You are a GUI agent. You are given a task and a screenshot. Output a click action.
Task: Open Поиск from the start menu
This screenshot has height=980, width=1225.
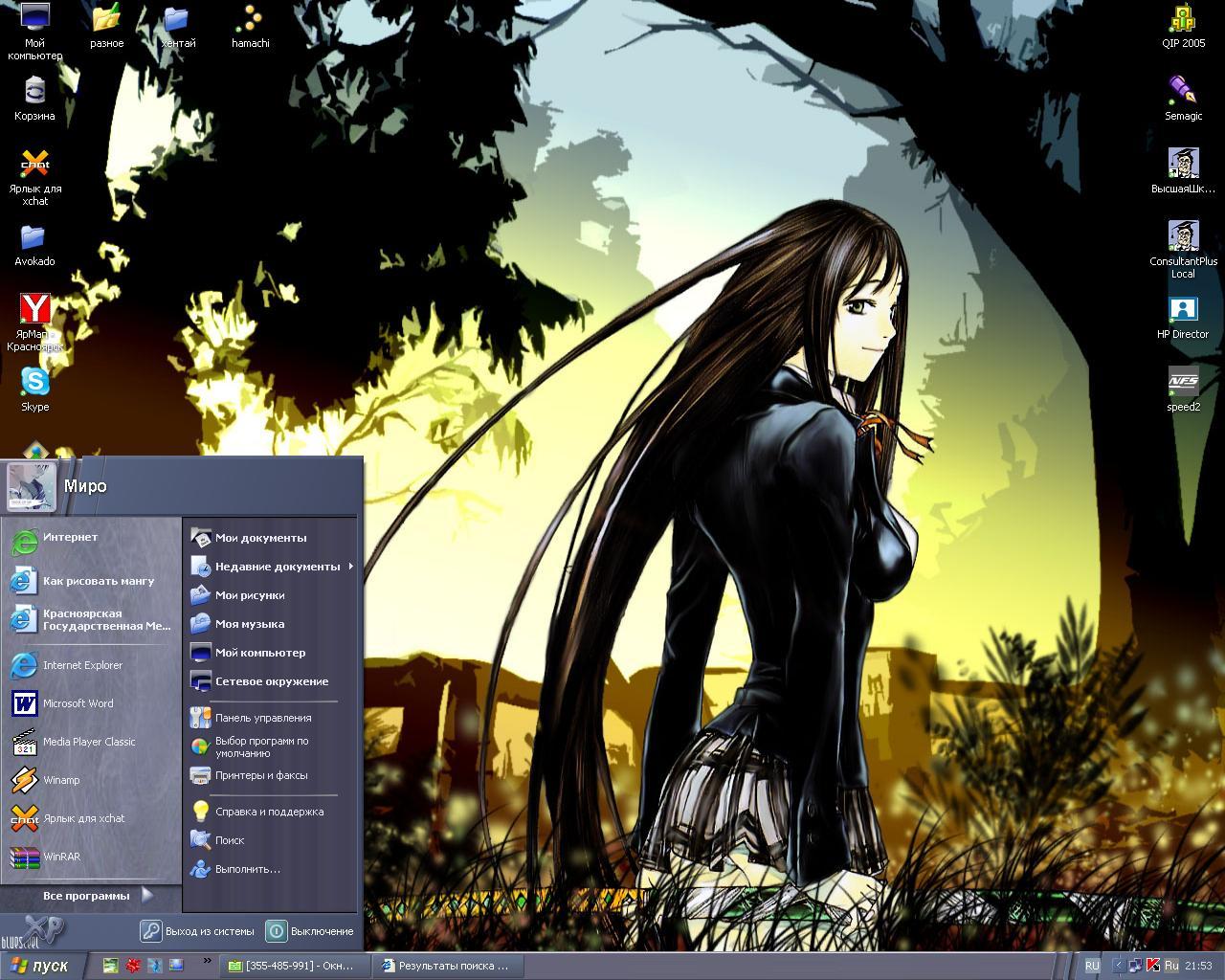pos(272,840)
